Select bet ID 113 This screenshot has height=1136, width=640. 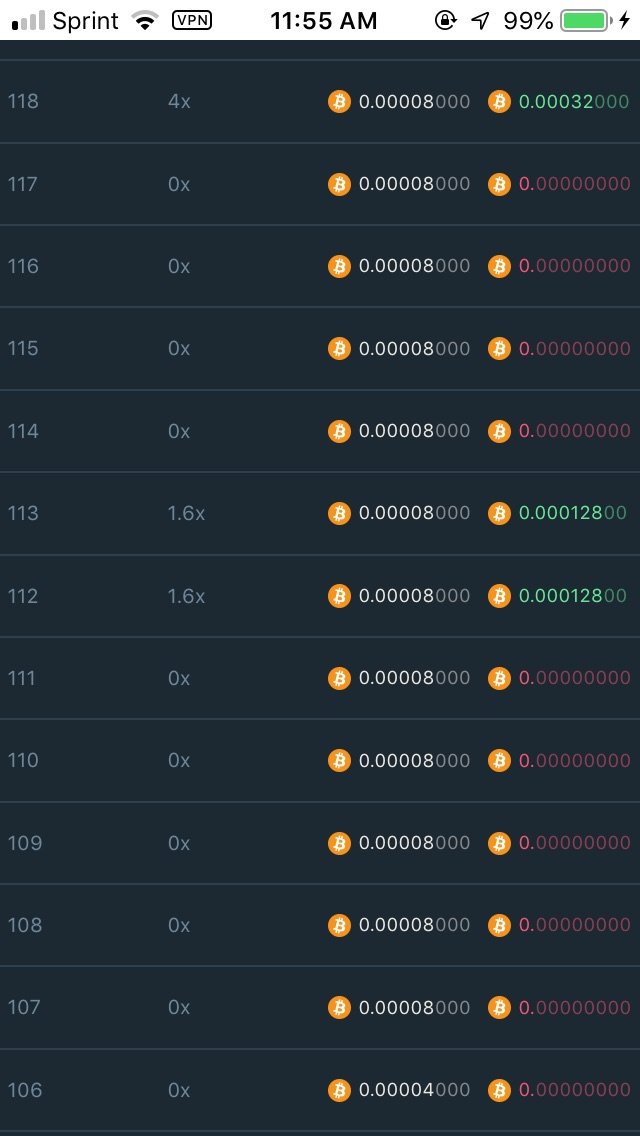click(23, 513)
